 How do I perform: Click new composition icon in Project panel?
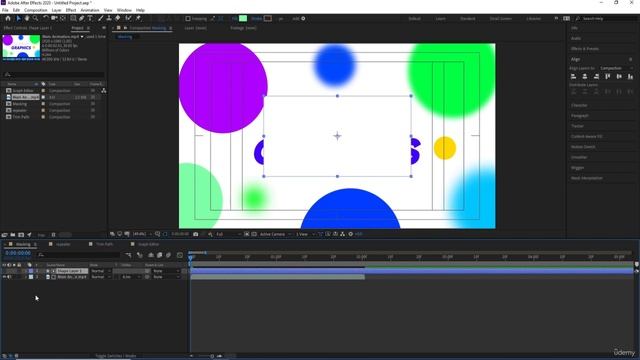coord(21,235)
